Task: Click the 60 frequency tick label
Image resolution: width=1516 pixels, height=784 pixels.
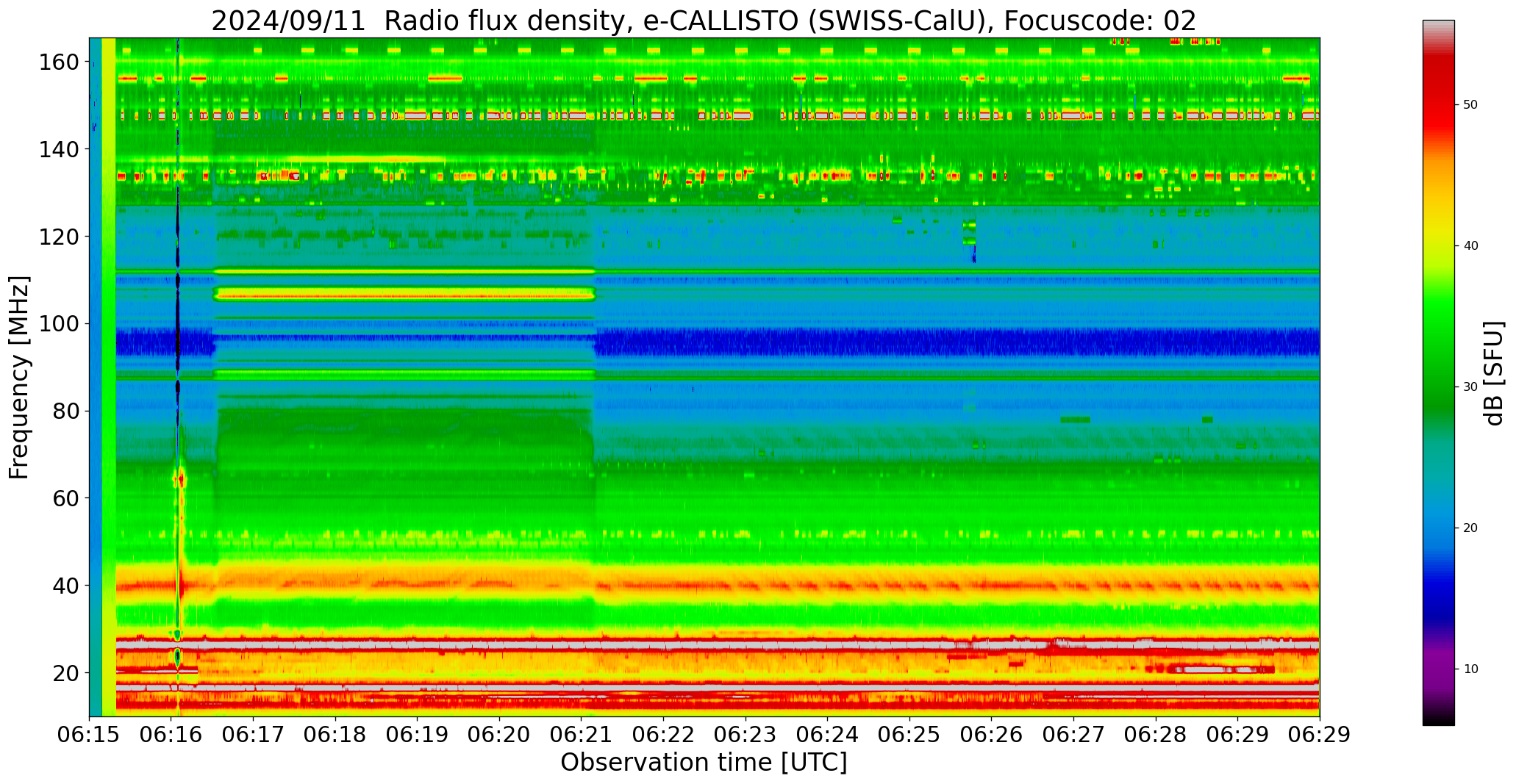Action: point(66,498)
